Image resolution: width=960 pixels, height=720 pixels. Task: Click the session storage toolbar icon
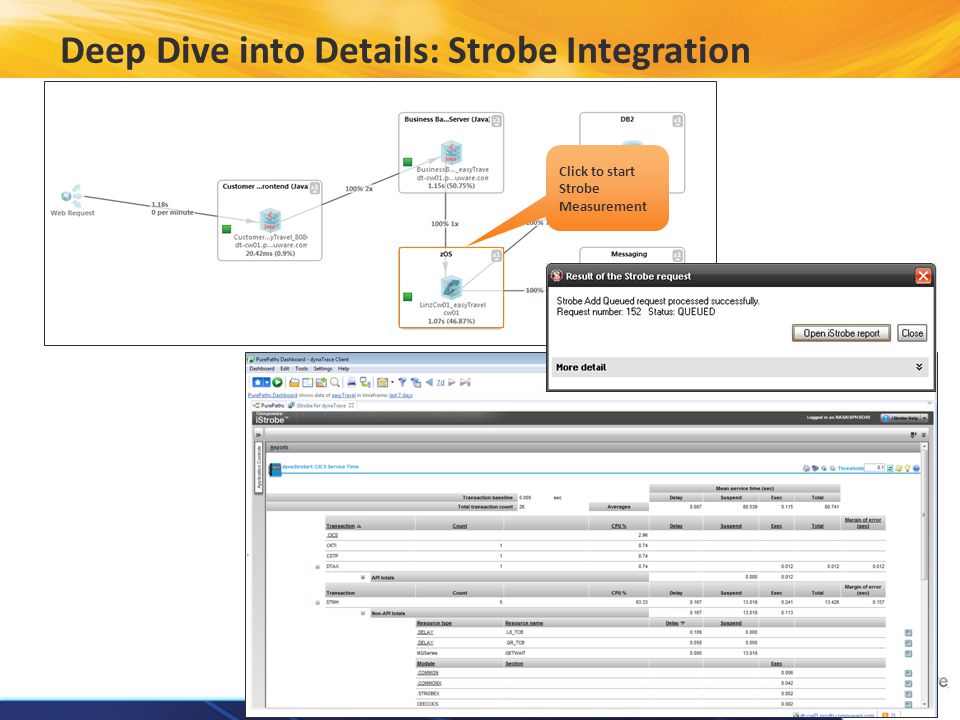point(383,383)
